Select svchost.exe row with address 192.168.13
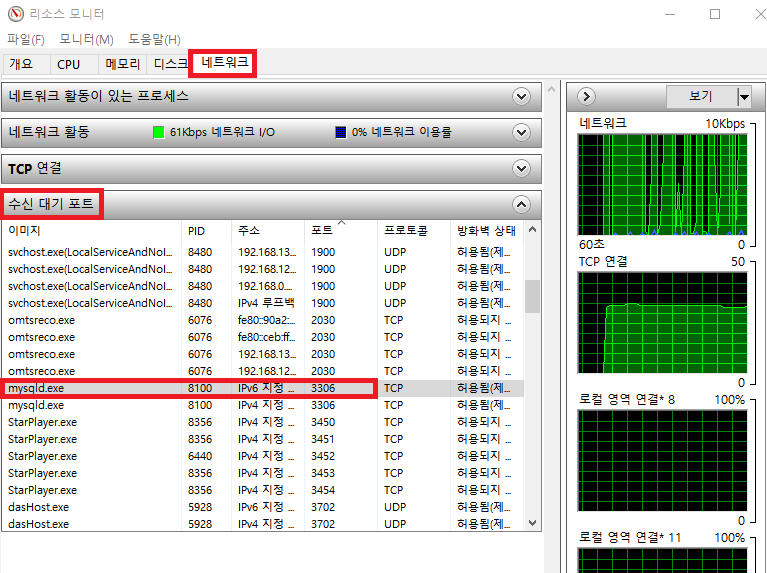Viewport: 767px width, 573px height. pos(263,252)
